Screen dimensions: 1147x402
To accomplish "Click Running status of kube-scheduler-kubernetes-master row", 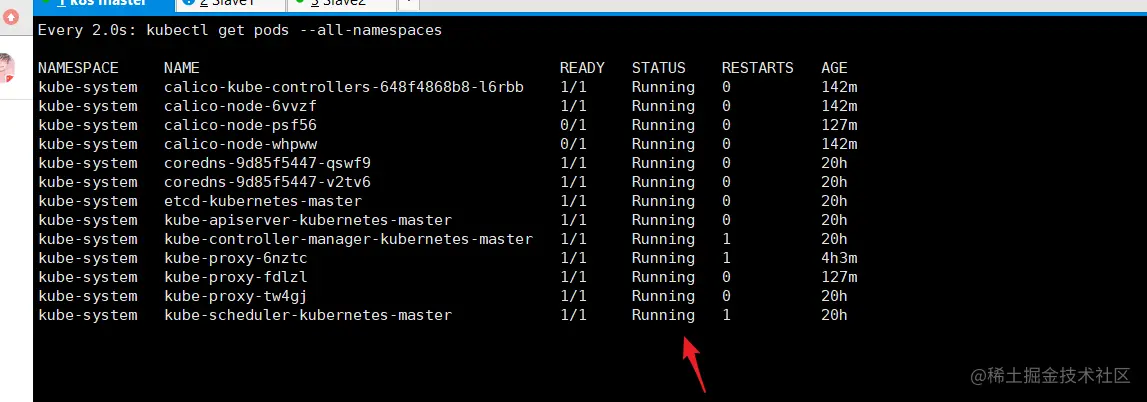I will (663, 315).
